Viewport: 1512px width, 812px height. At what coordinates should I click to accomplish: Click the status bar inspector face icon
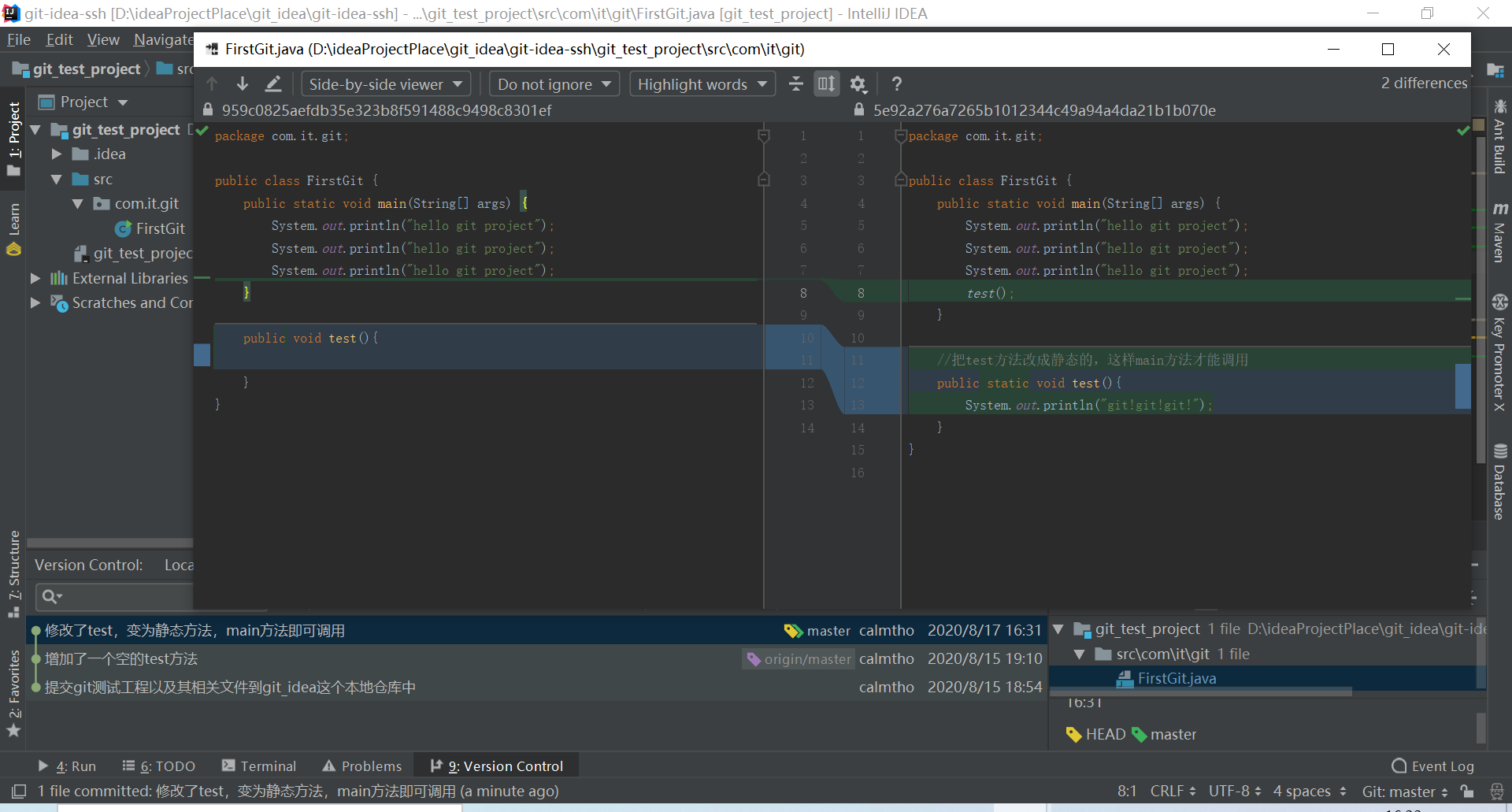(1496, 791)
